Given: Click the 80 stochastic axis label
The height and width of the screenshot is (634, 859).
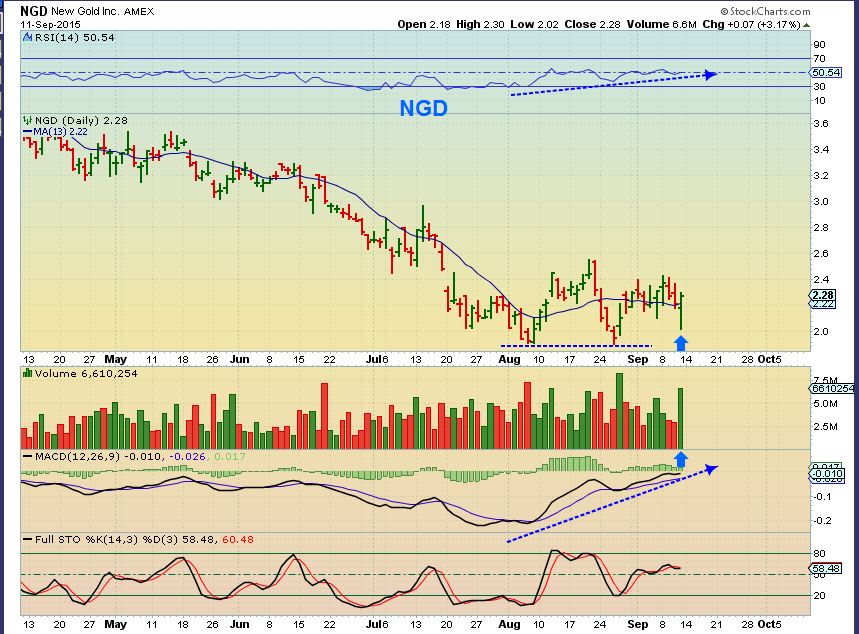Looking at the screenshot, I should 820,554.
